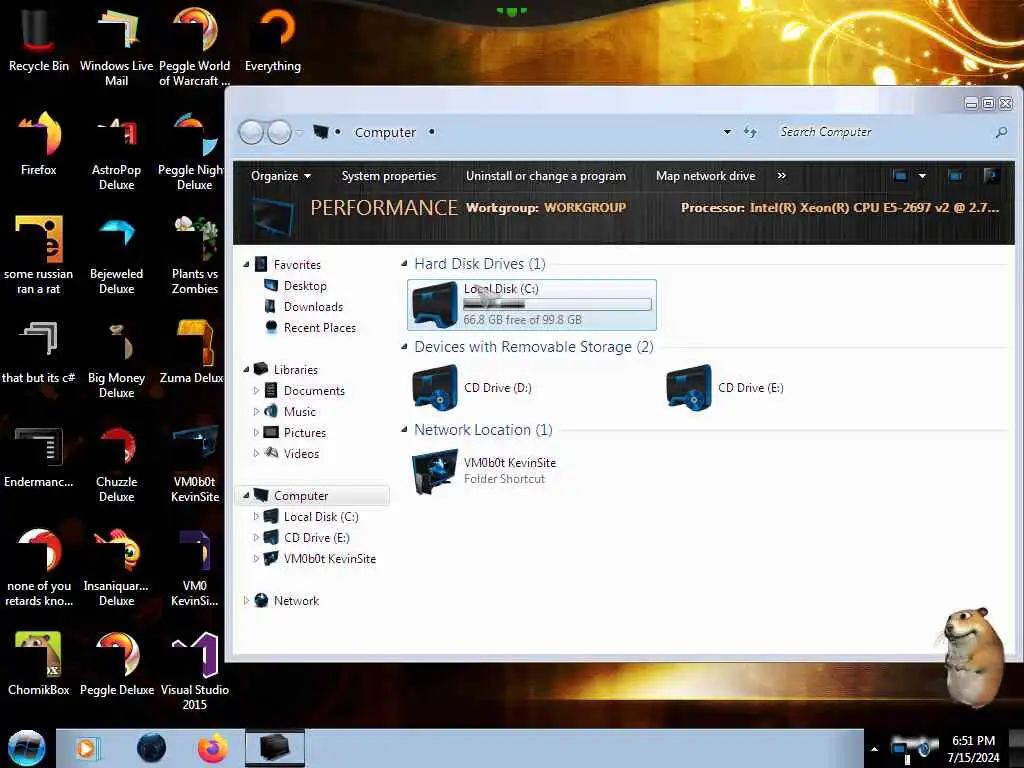The height and width of the screenshot is (768, 1024).
Task: Select Recent Places under Favorites
Action: 319,327
